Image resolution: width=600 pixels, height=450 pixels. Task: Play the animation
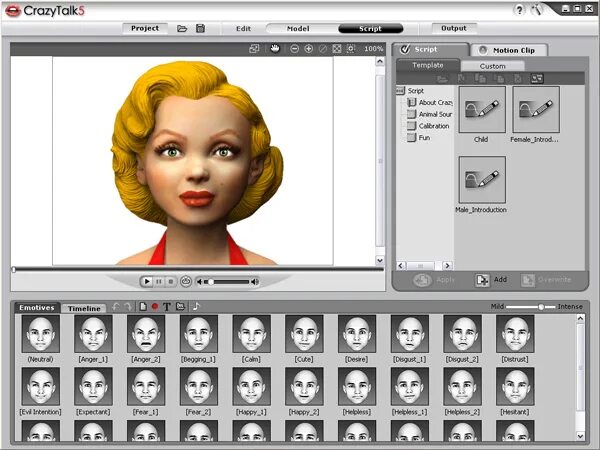[x=146, y=282]
